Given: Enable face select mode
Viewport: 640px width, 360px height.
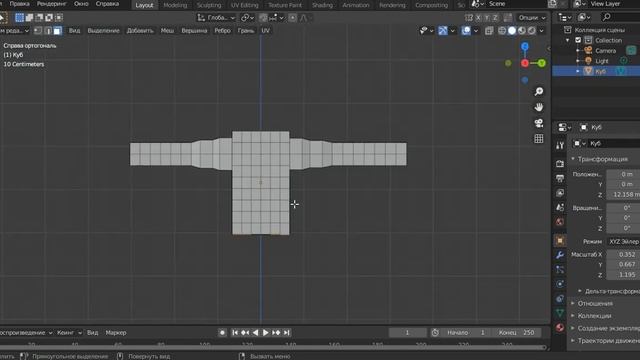Looking at the screenshot, I should [58, 31].
